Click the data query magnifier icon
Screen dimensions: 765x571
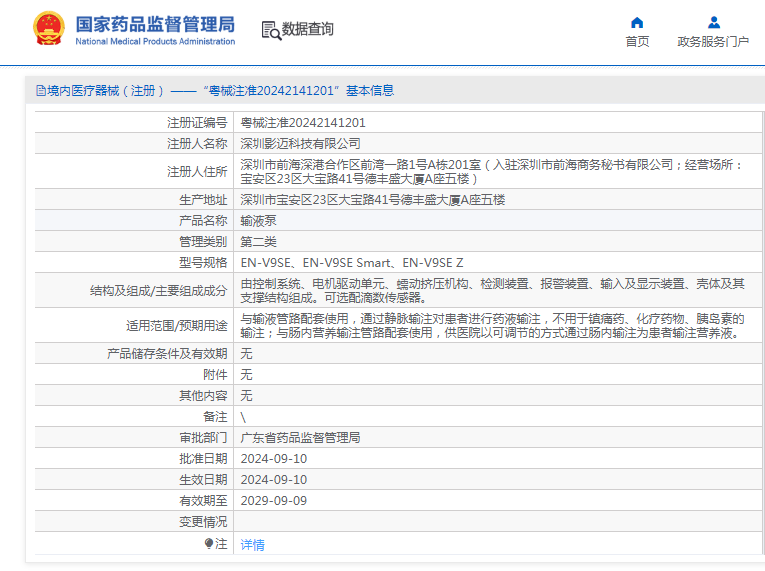click(271, 30)
